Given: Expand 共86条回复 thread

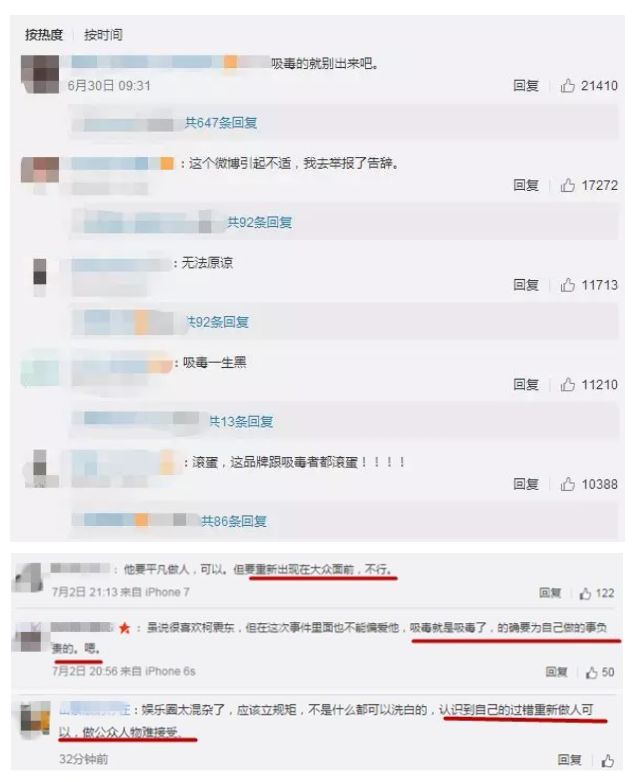Looking at the screenshot, I should coord(233,522).
